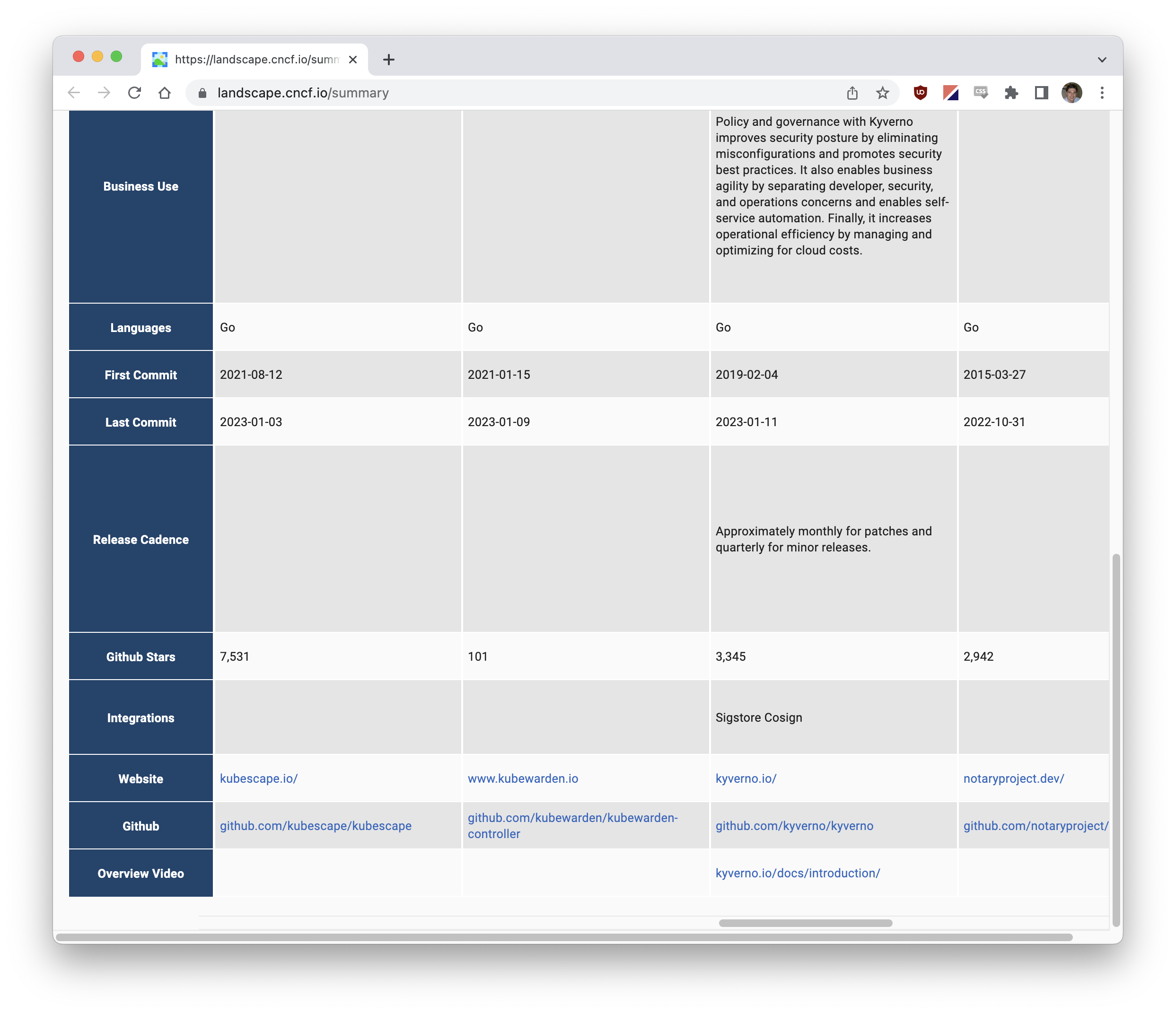The width and height of the screenshot is (1176, 1014).
Task: Bookmark the page using the star icon
Action: click(x=883, y=93)
